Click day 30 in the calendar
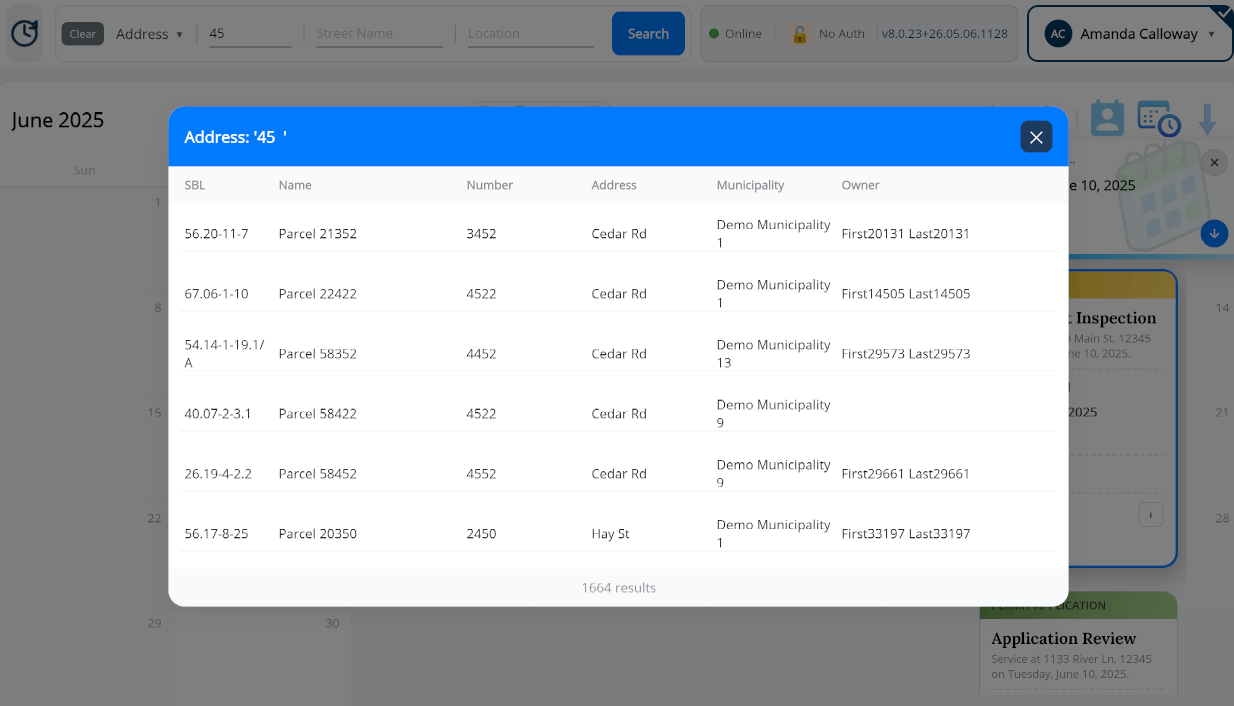 point(332,623)
